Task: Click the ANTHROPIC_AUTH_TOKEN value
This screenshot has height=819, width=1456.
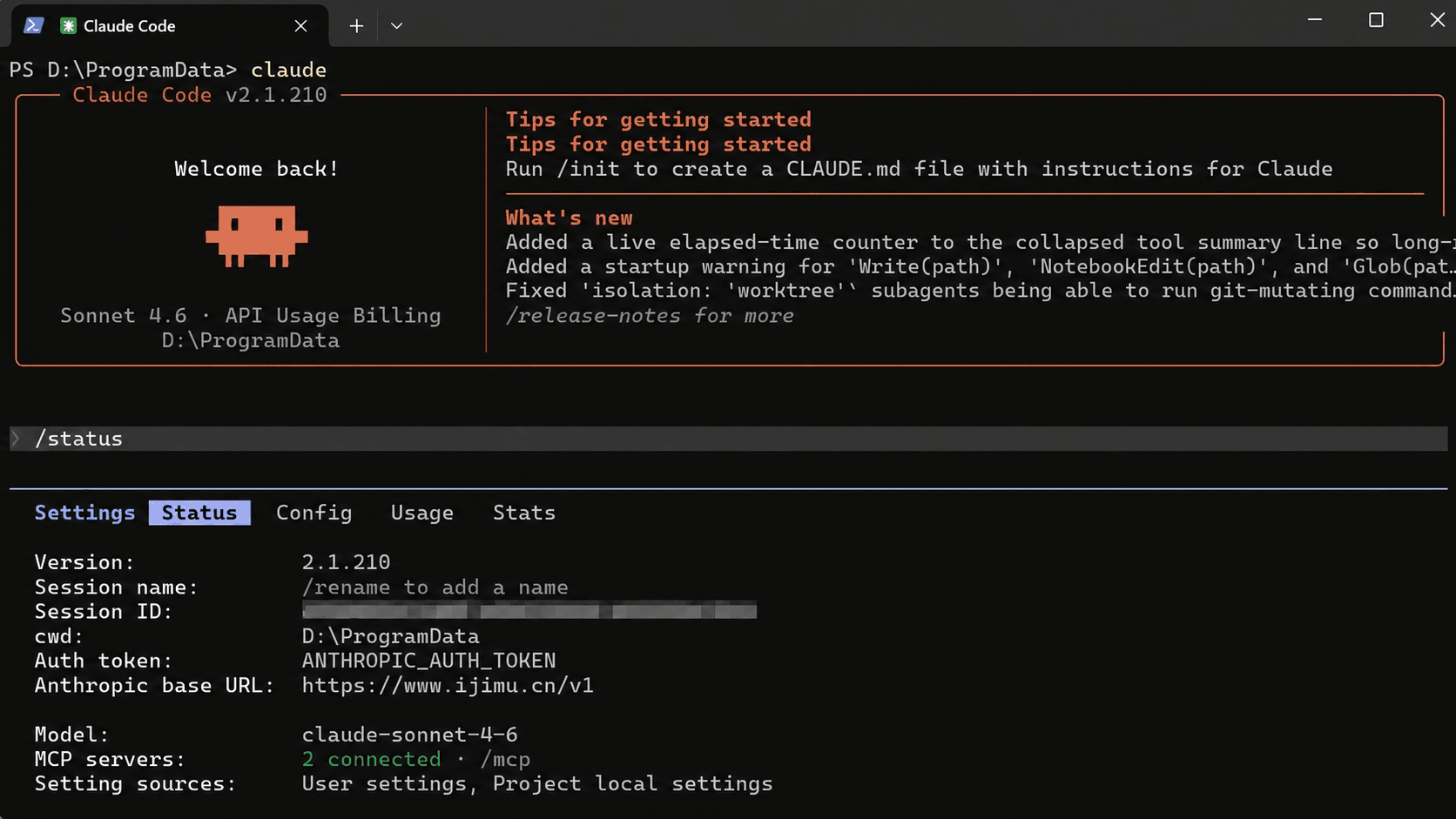Action: pos(428,661)
